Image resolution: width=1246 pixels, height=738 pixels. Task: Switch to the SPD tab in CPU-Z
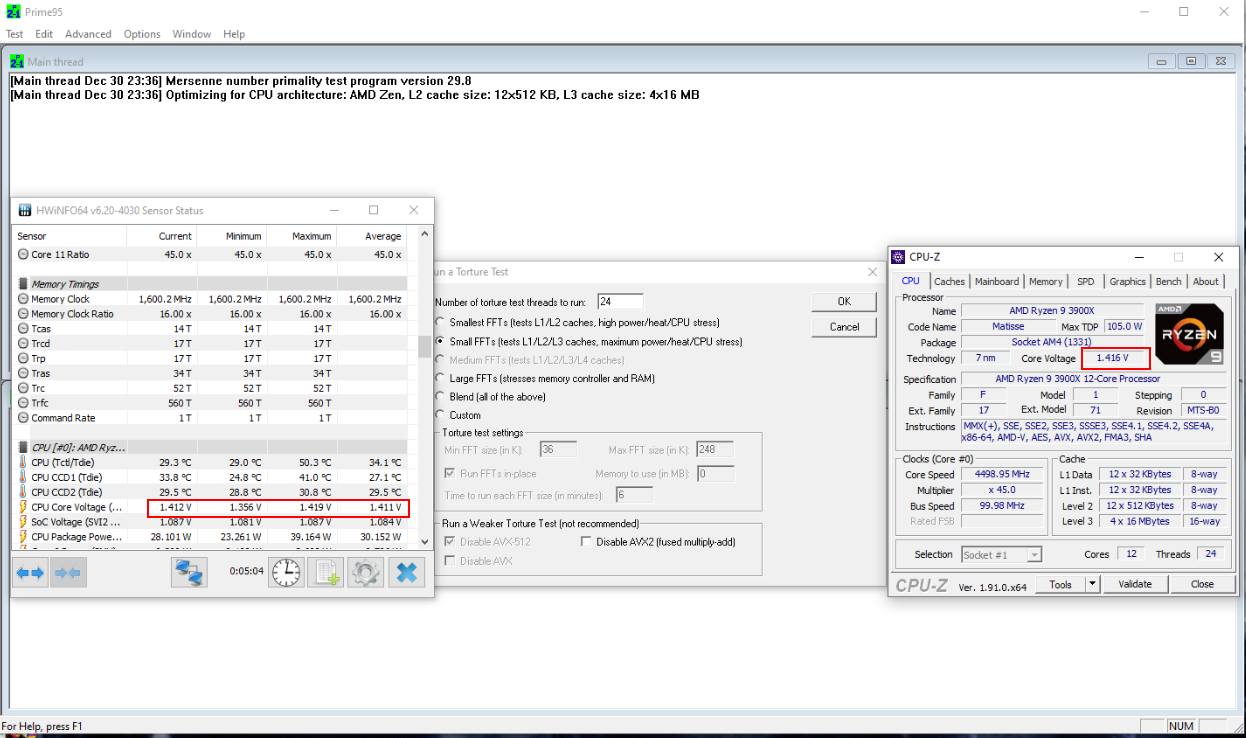[x=1085, y=282]
